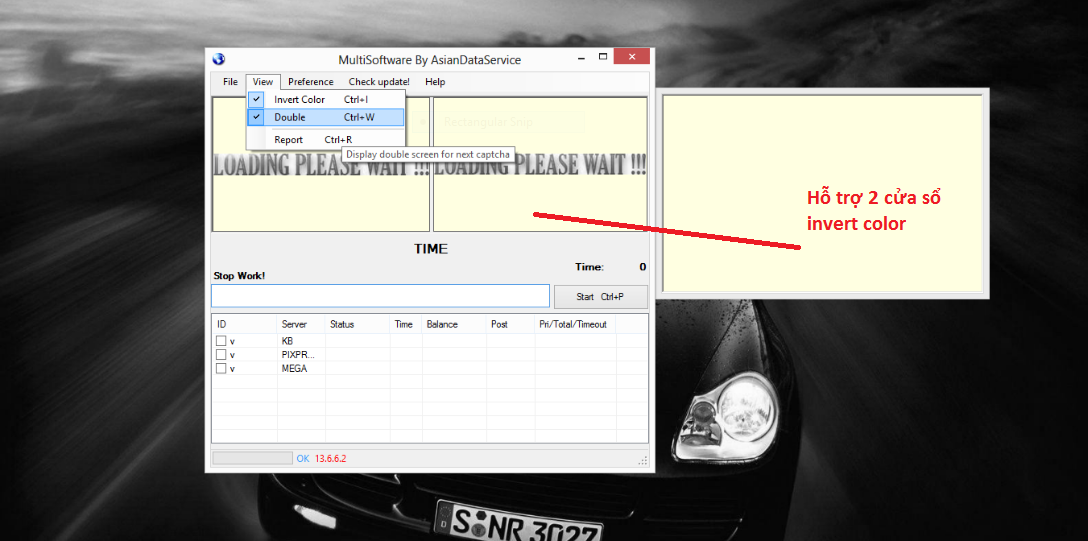The width and height of the screenshot is (1088, 541).
Task: Click the Post column header
Action: tap(511, 324)
